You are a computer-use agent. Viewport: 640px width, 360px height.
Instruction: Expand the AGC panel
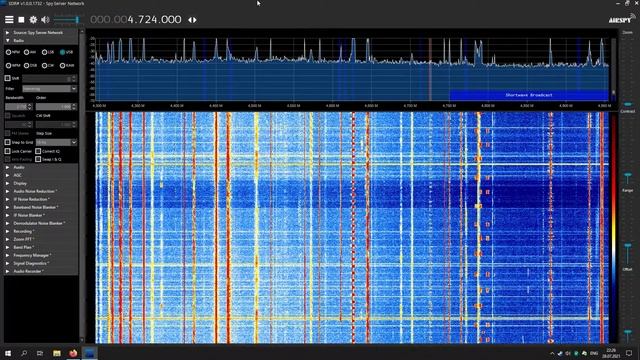click(x=41, y=175)
